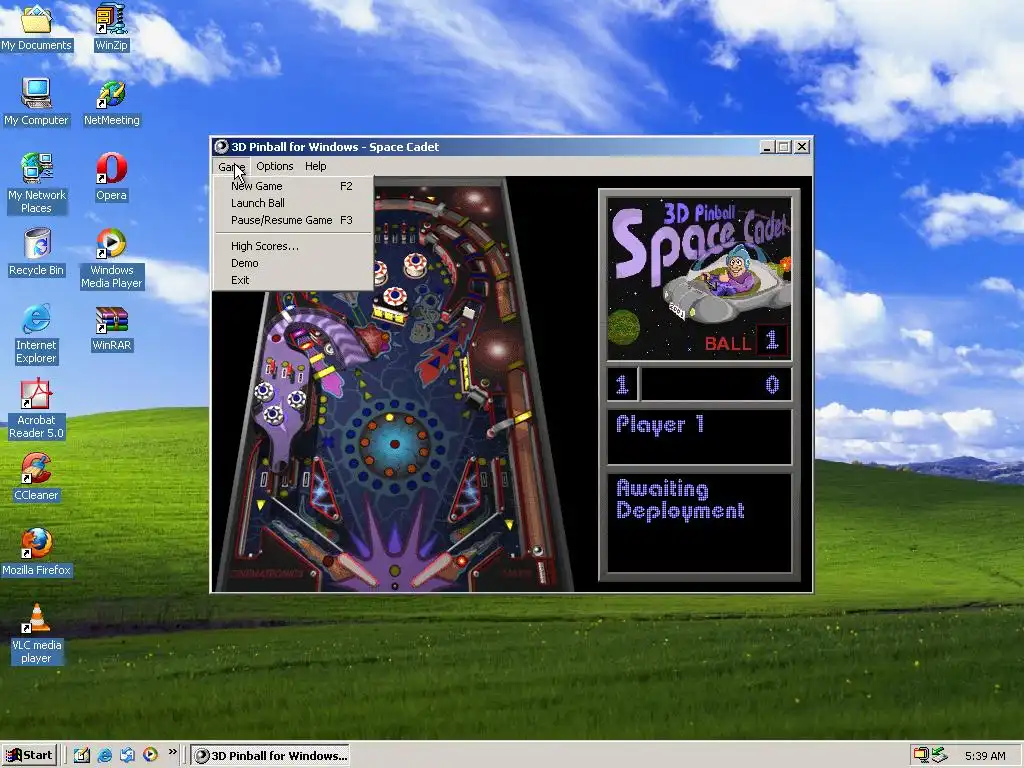Select the VLC media player shortcut
This screenshot has width=1024, height=768.
[37, 633]
